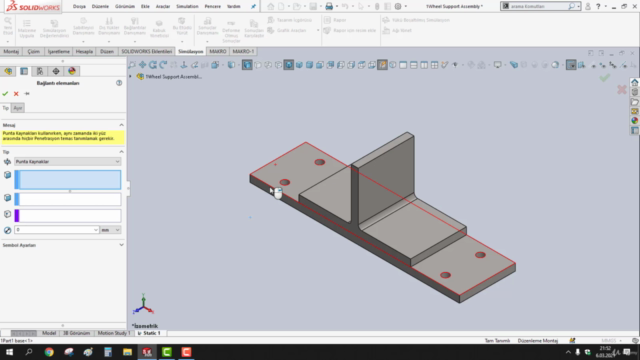The image size is (640, 360).
Task: Click the four viewports layout icon
Action: 434,65
